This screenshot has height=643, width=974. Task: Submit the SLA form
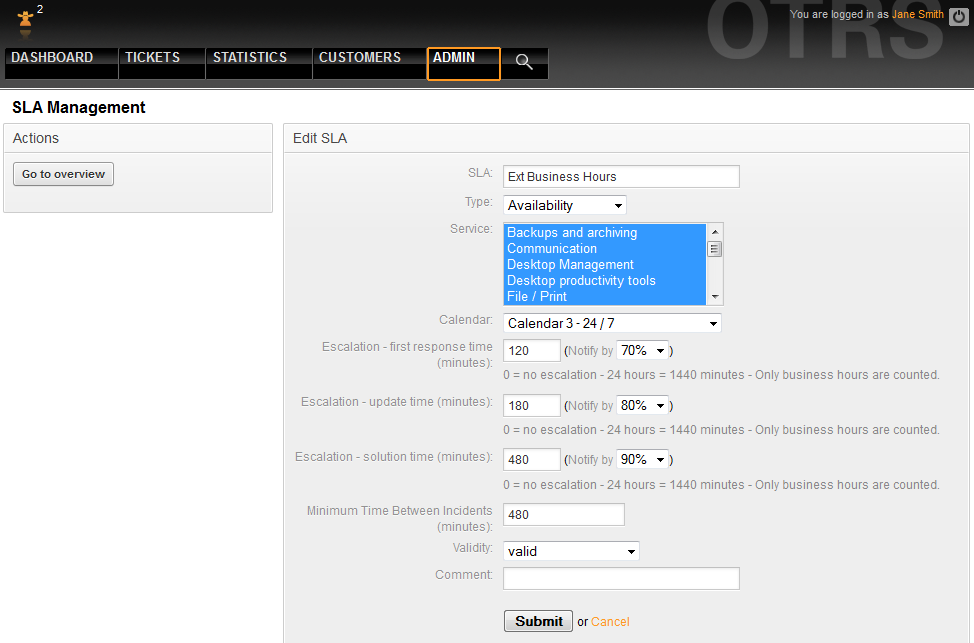(x=538, y=621)
